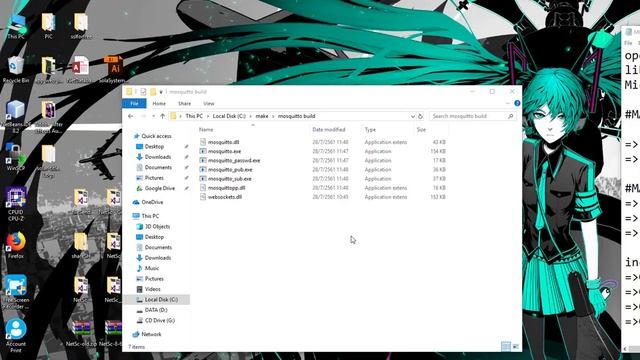640x360 pixels.
Task: Select pinned Documents under Quick access
Action: point(158,167)
